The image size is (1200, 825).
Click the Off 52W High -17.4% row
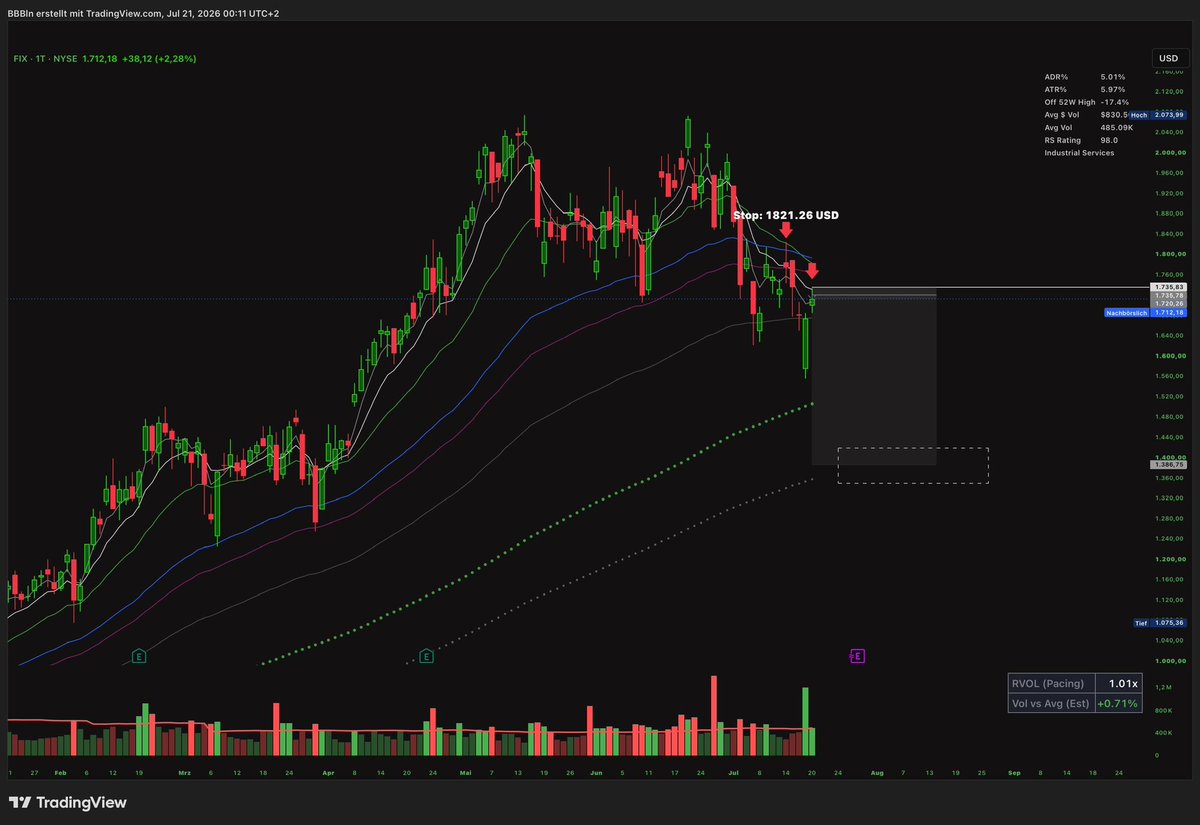click(1085, 102)
